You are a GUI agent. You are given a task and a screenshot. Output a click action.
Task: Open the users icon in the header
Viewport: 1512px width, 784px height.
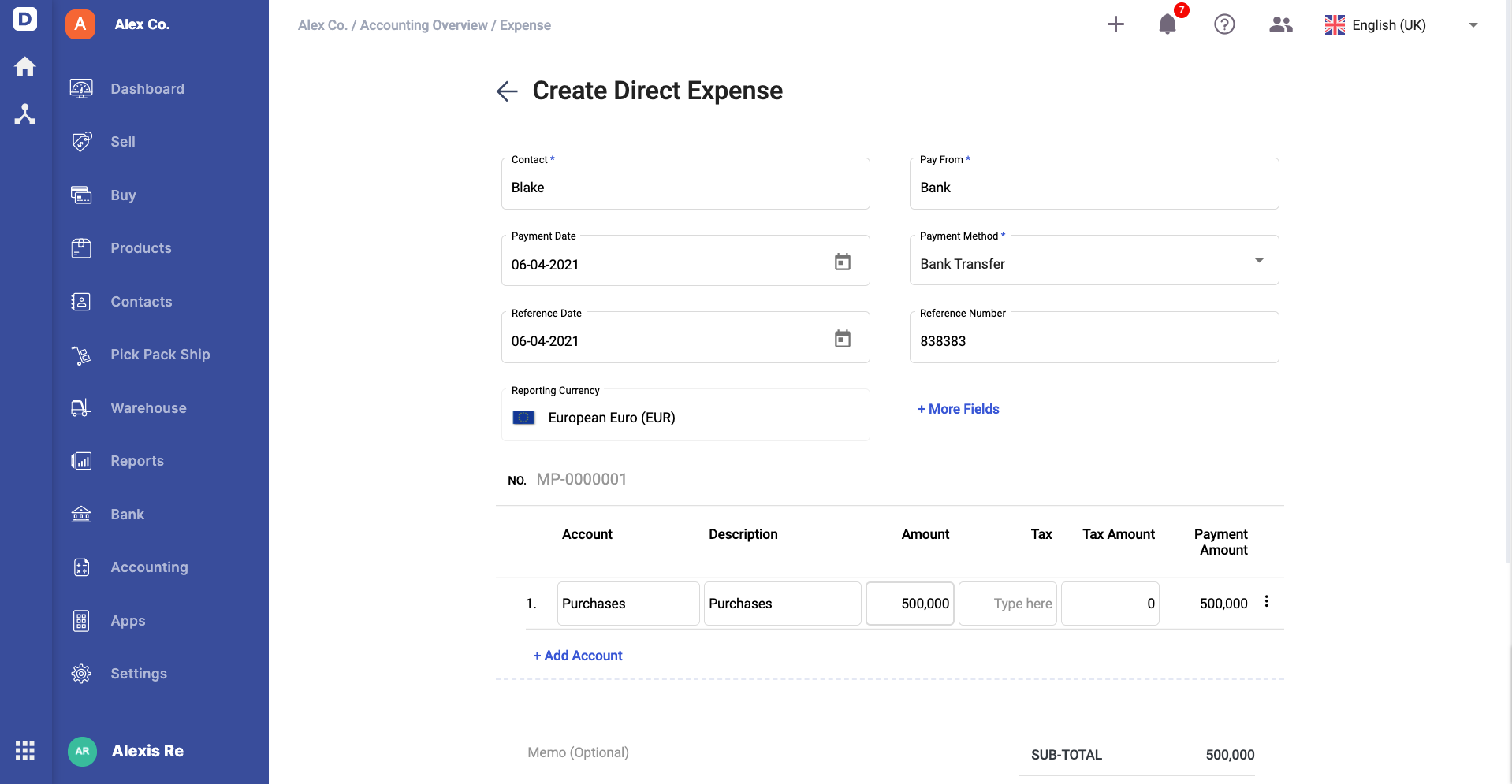coord(1281,24)
